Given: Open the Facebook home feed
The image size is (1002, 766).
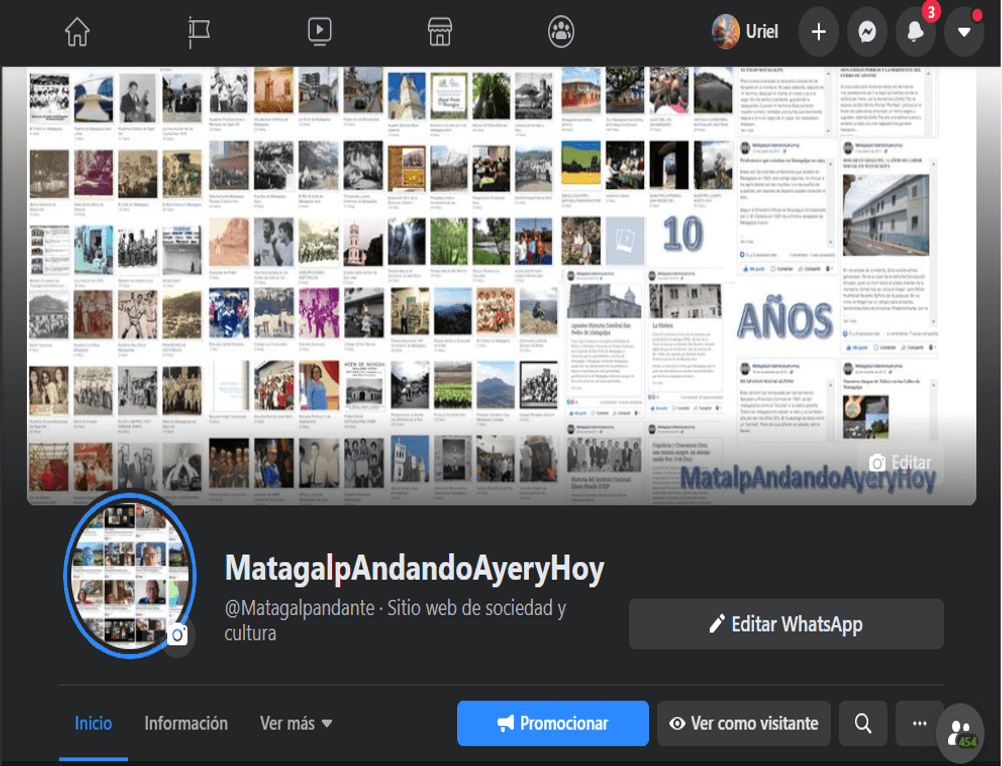Looking at the screenshot, I should pos(79,31).
